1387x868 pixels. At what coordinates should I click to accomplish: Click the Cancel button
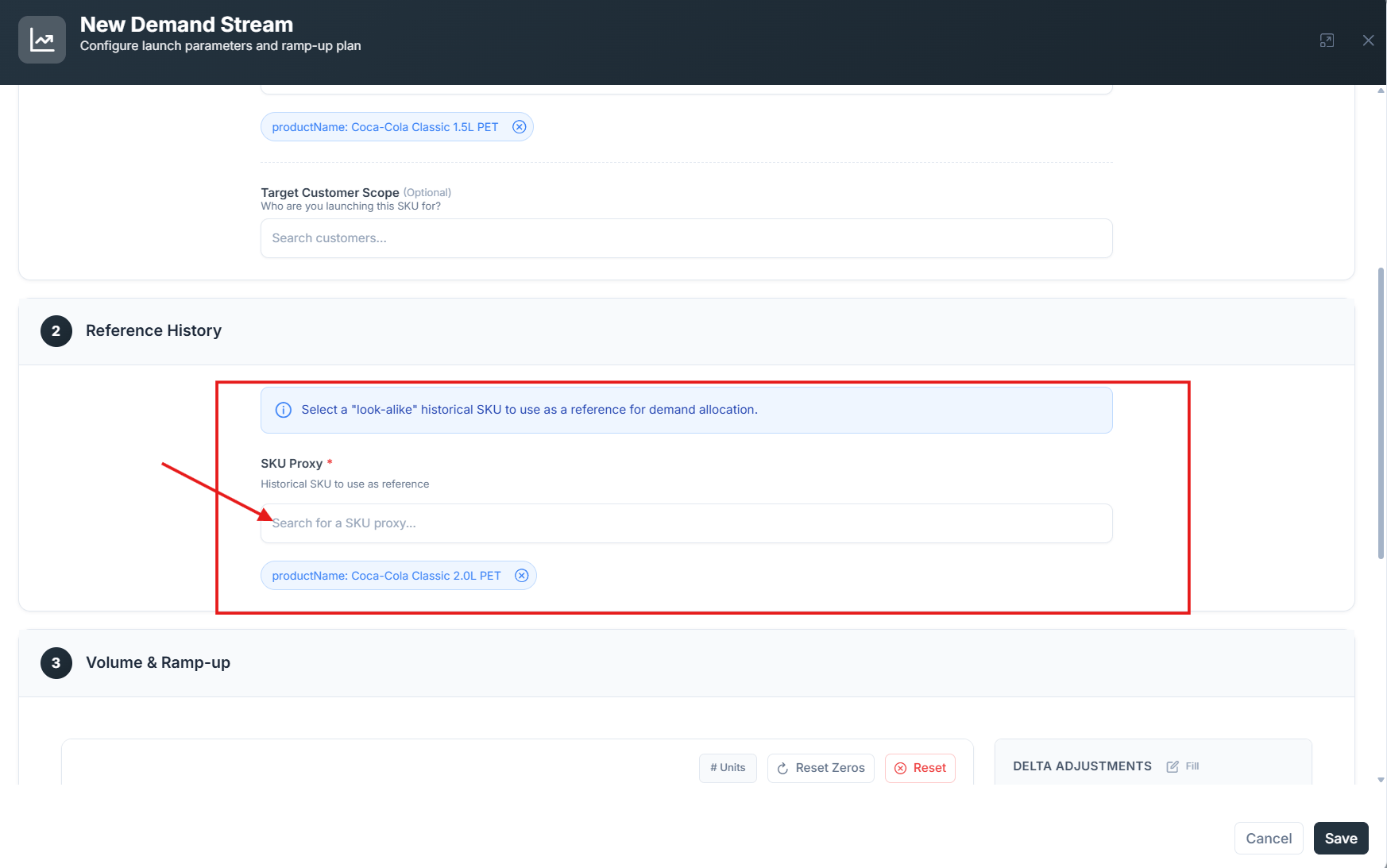1269,839
